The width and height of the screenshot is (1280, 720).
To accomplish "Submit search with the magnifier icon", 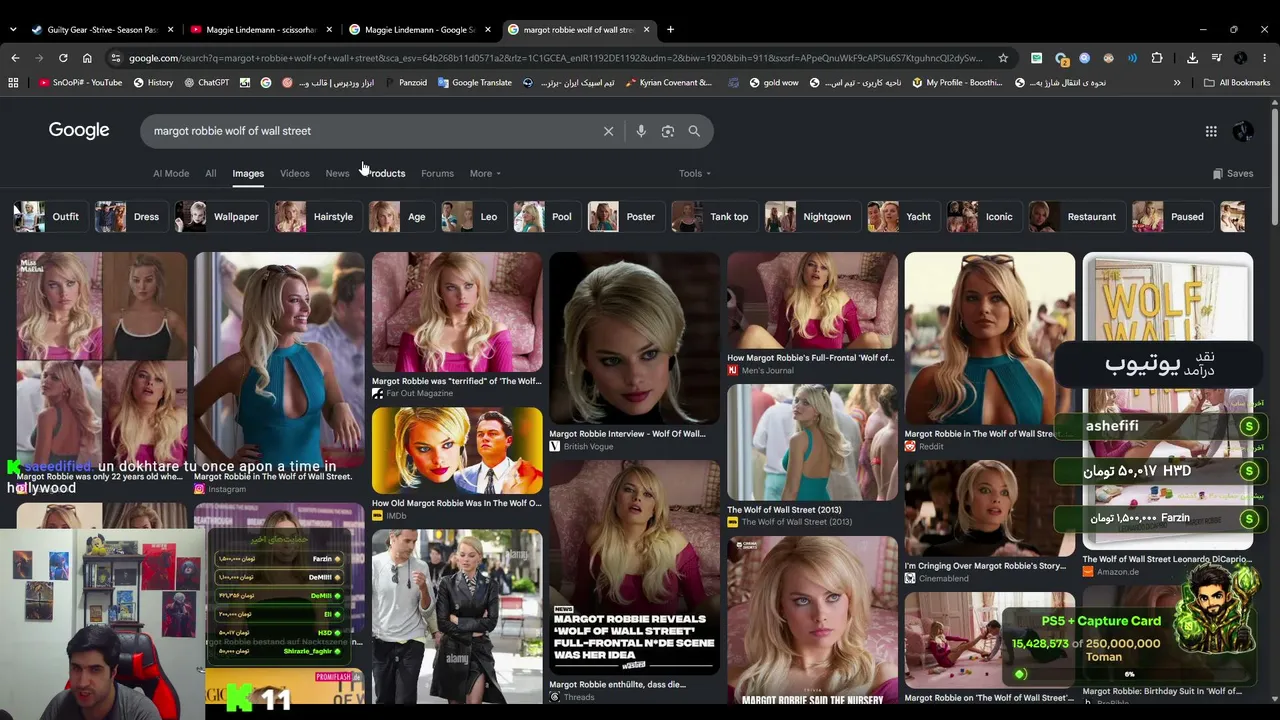I will tap(694, 131).
